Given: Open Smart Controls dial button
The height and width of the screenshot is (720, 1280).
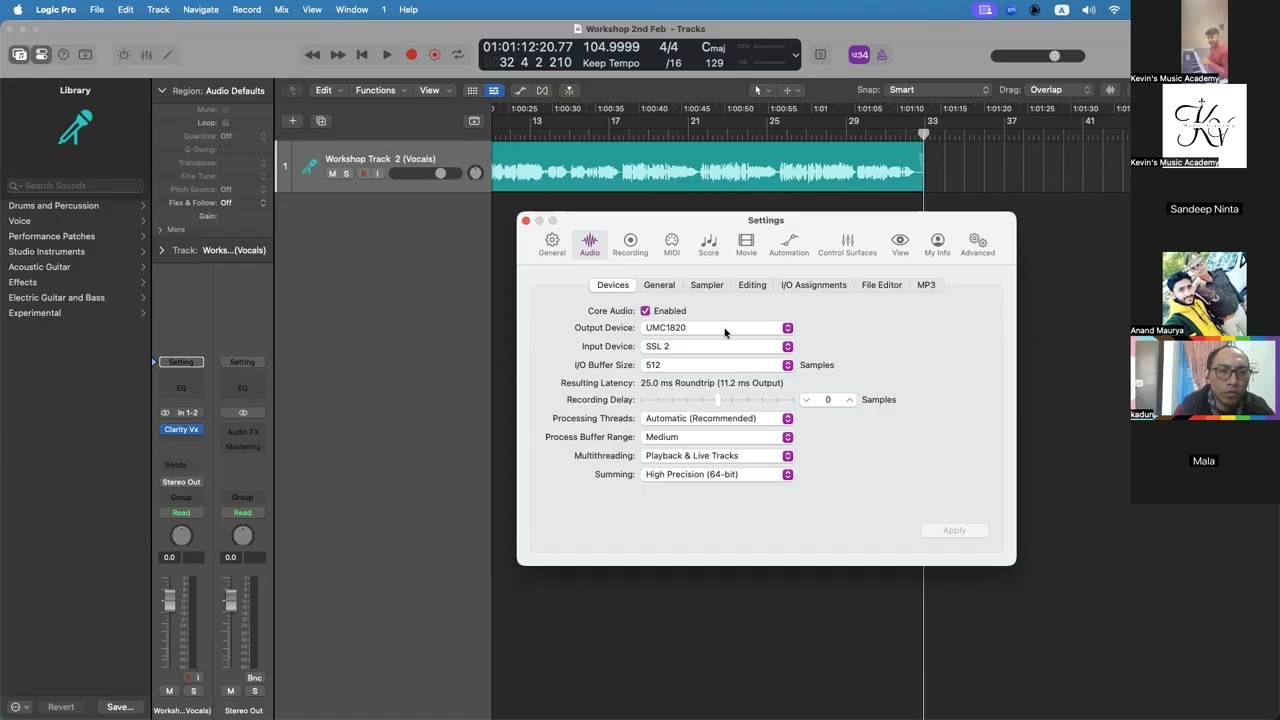Looking at the screenshot, I should (x=124, y=55).
